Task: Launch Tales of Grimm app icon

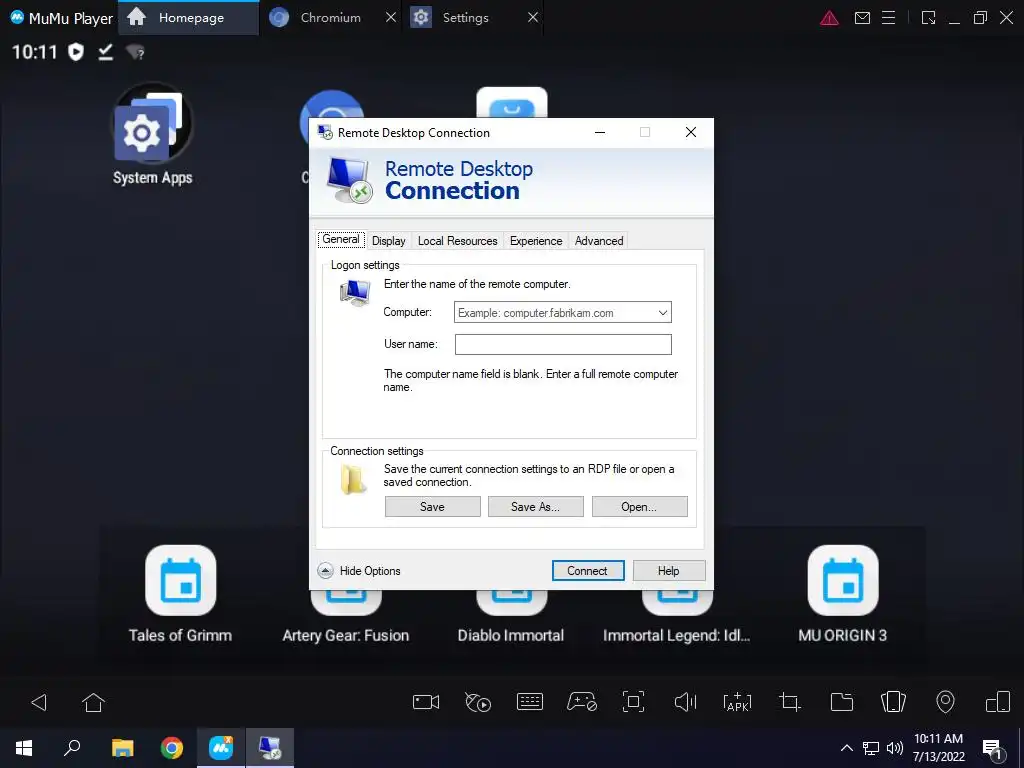Action: coord(180,581)
